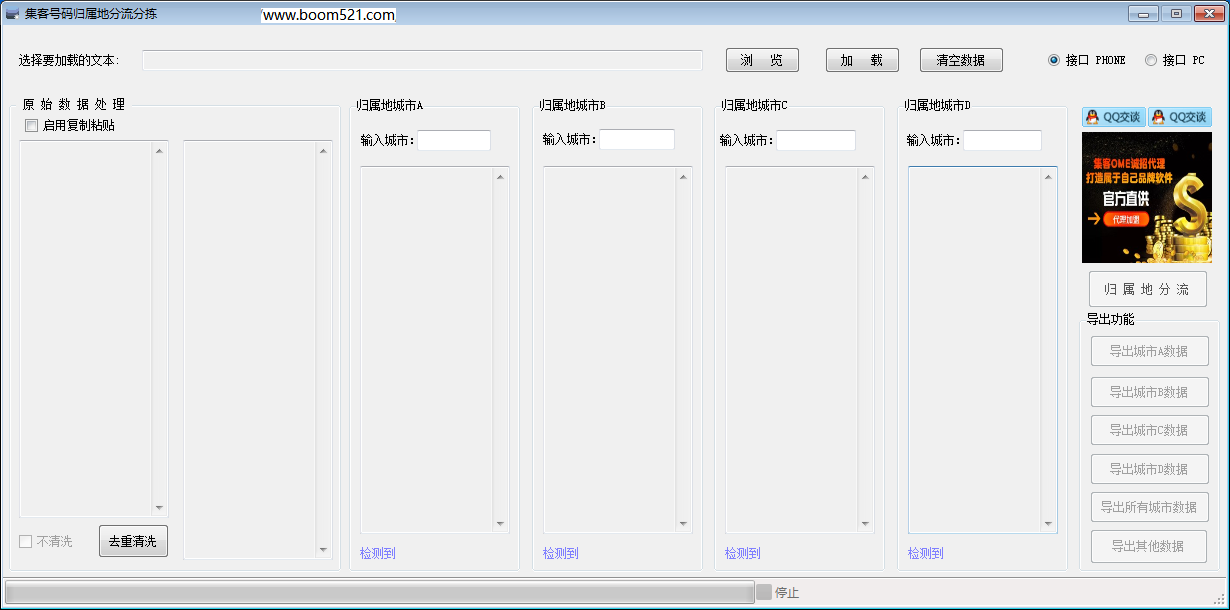Viewport: 1230px width, 610px height.
Task: Click 导出城市C数据 export button
Action: (x=1149, y=430)
